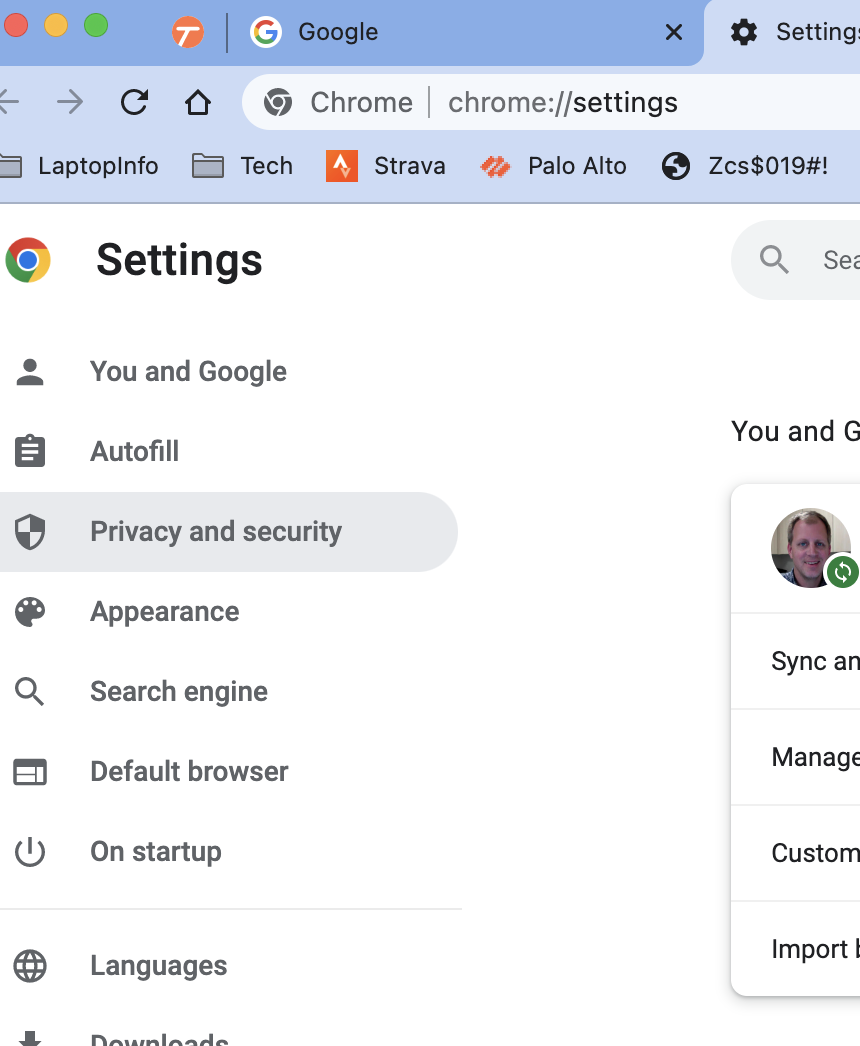The height and width of the screenshot is (1046, 860).
Task: Open the Tech bookmarks folder
Action: pos(243,166)
